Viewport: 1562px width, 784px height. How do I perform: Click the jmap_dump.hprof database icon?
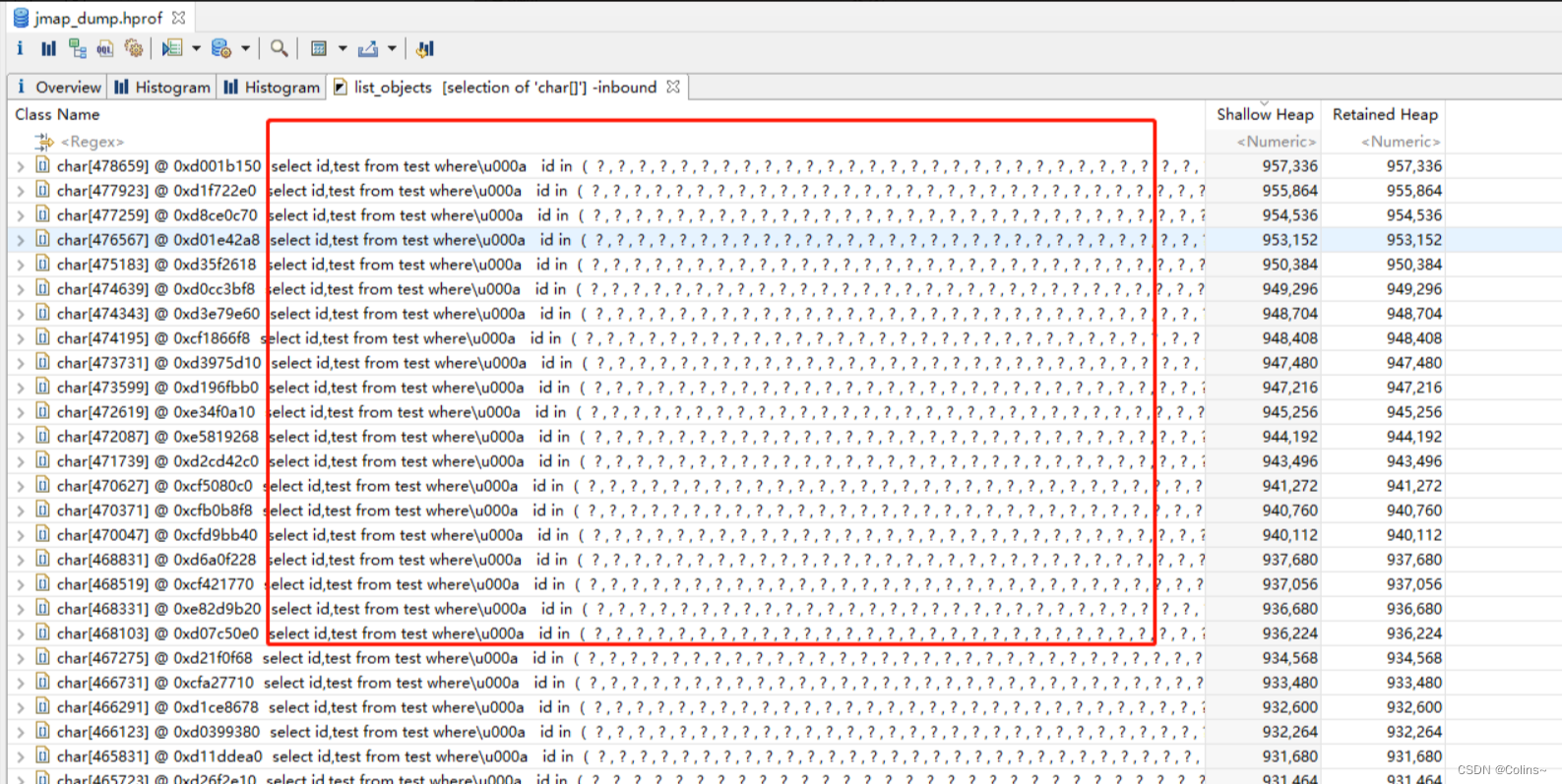(21, 17)
